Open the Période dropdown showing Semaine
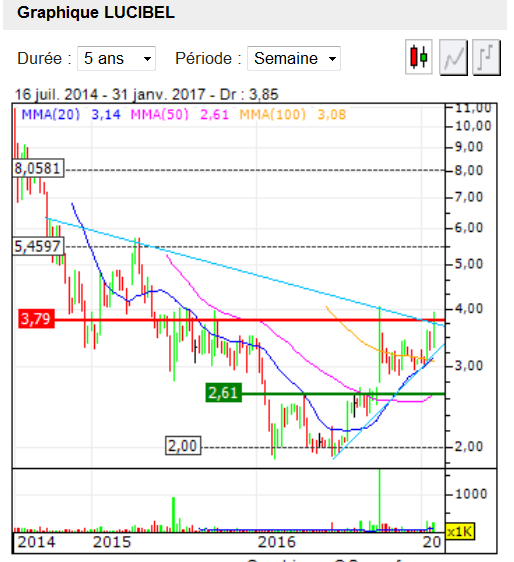The height and width of the screenshot is (562, 514). click(294, 58)
